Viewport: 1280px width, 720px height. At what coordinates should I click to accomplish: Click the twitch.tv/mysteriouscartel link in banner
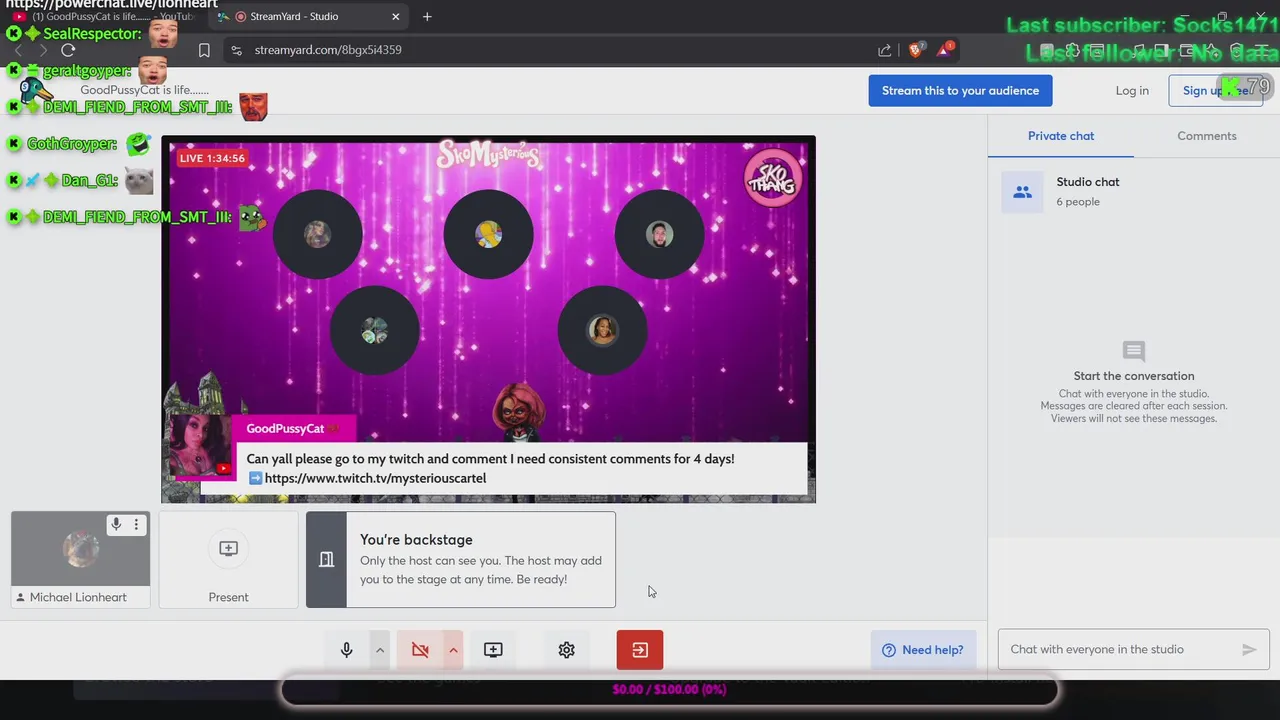(x=375, y=478)
